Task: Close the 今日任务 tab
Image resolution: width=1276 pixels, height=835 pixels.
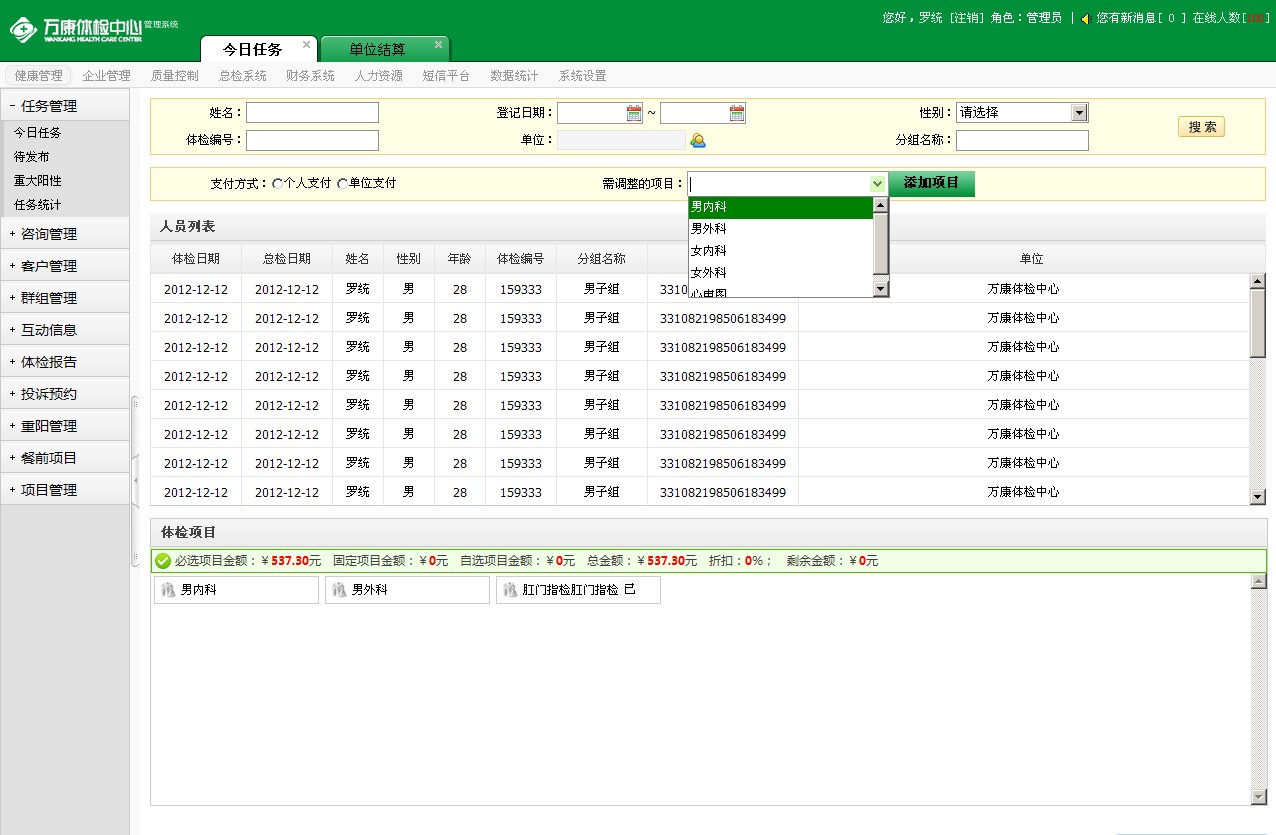Action: point(306,45)
